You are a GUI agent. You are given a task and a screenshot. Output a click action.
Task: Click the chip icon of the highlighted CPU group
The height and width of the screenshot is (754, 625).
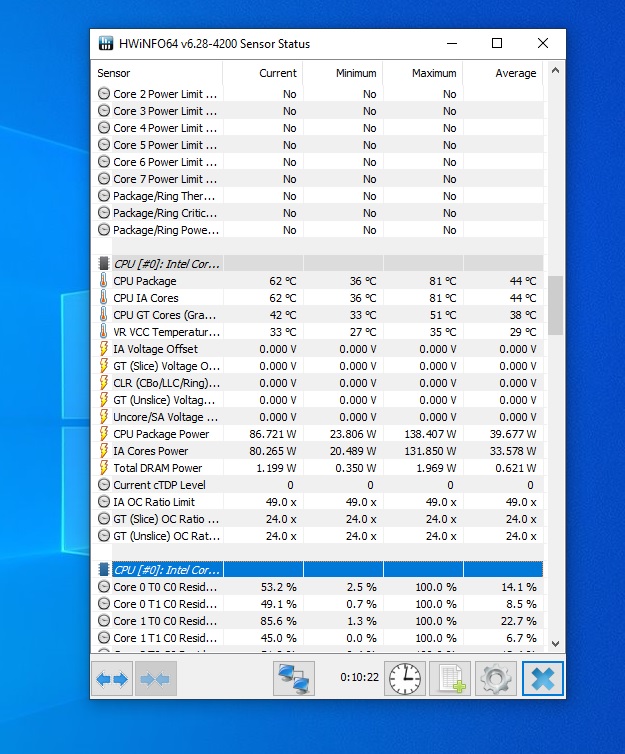point(103,569)
